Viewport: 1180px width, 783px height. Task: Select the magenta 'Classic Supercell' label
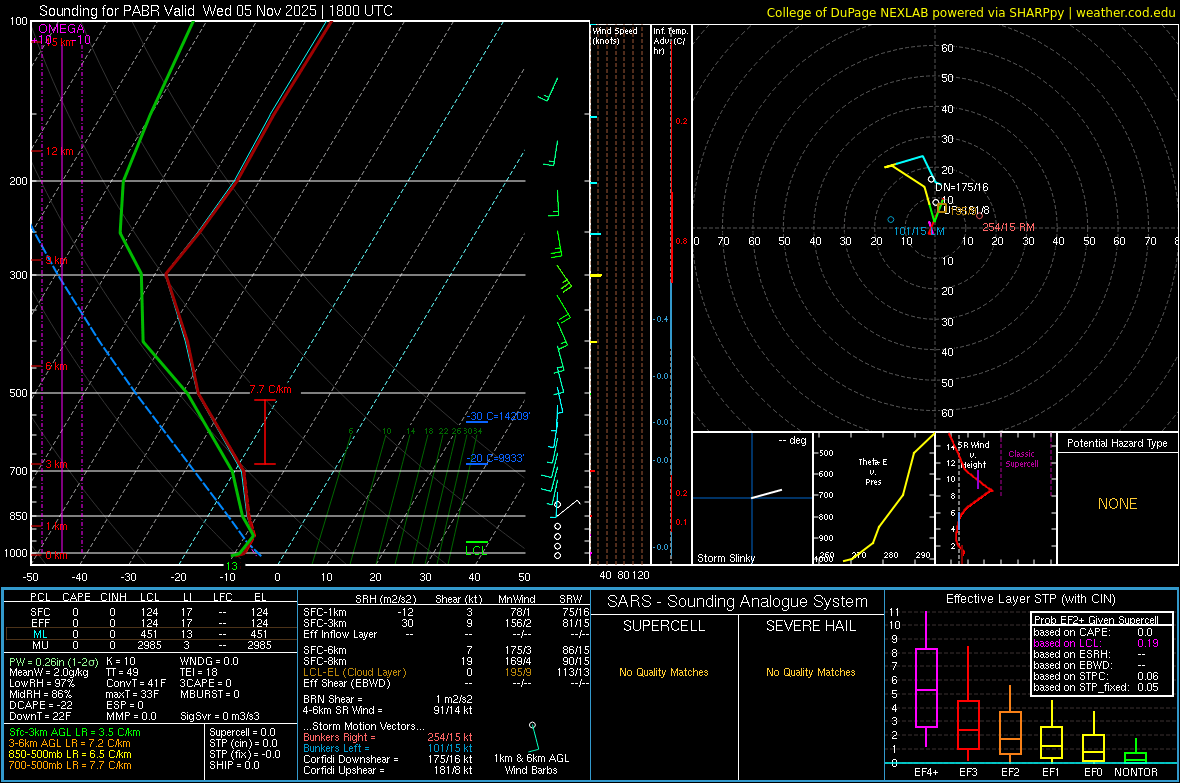tap(1022, 459)
